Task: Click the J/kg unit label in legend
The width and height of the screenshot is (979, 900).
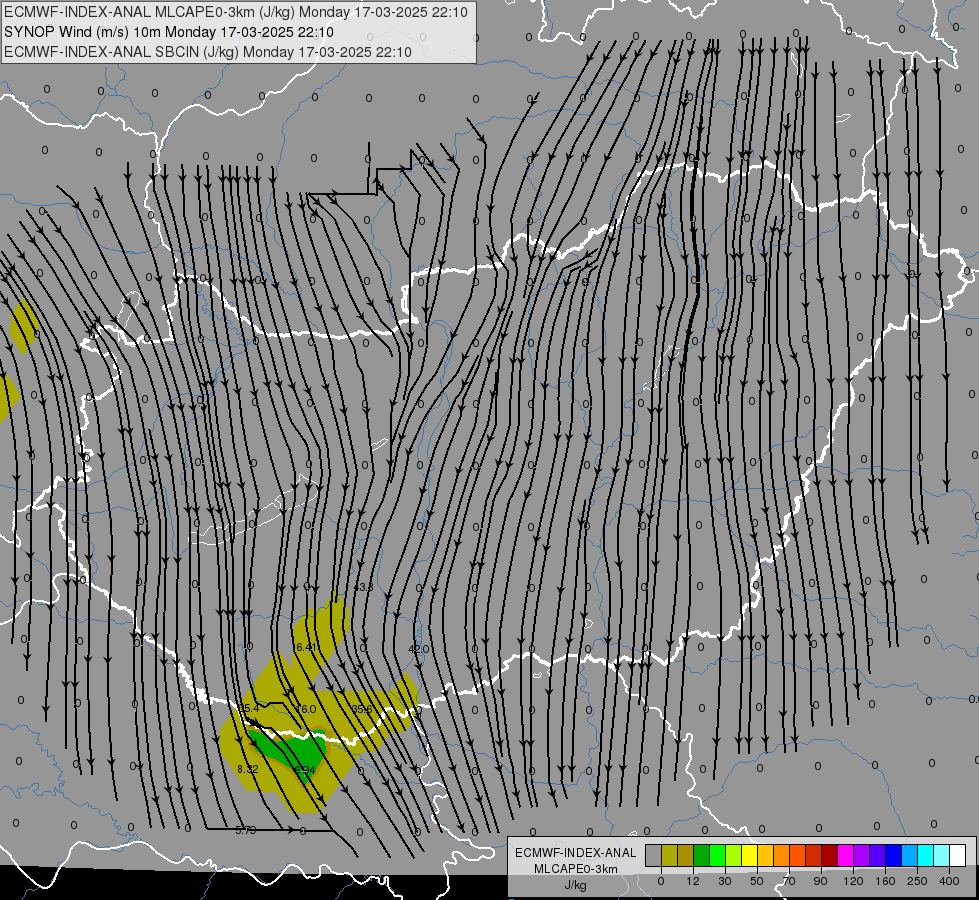Action: 576,885
